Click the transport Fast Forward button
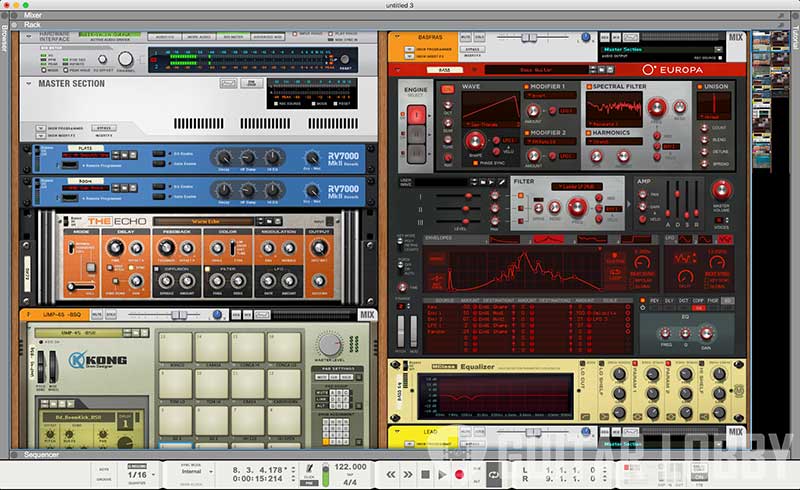 pos(408,475)
